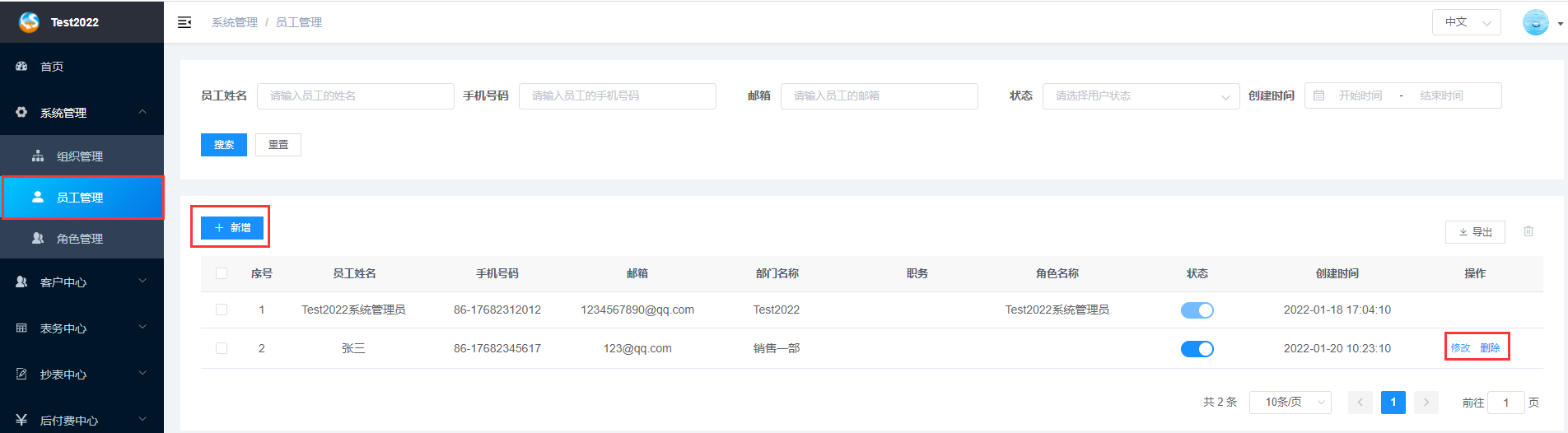This screenshot has height=433, width=1568.
Task: Click the 系统管理 gear icon
Action: pos(22,112)
